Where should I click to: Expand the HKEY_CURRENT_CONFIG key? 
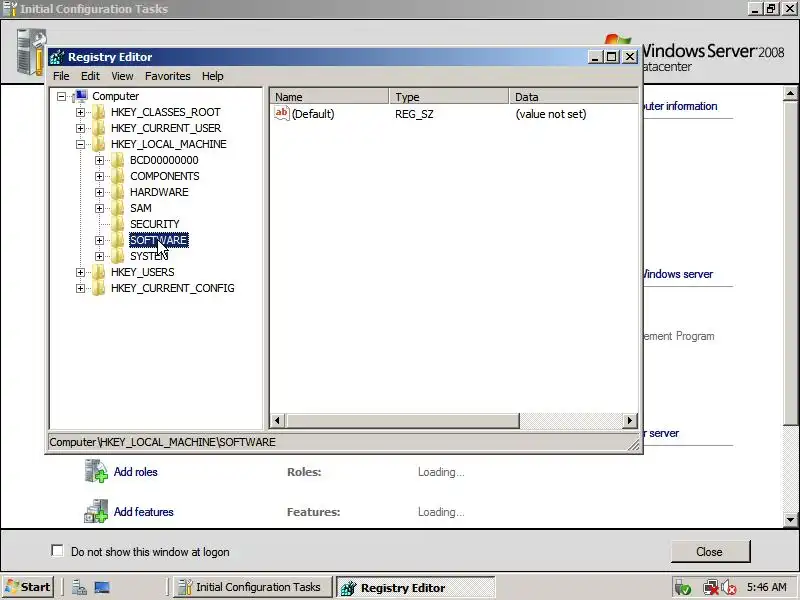80,288
